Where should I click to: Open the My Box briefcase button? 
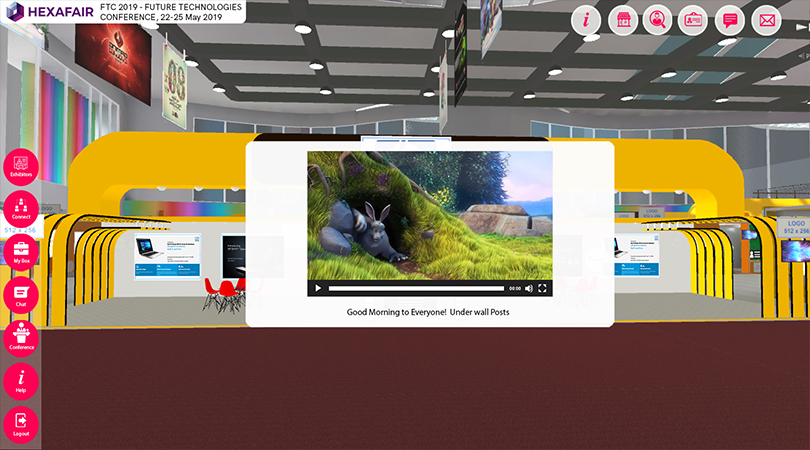click(21, 252)
